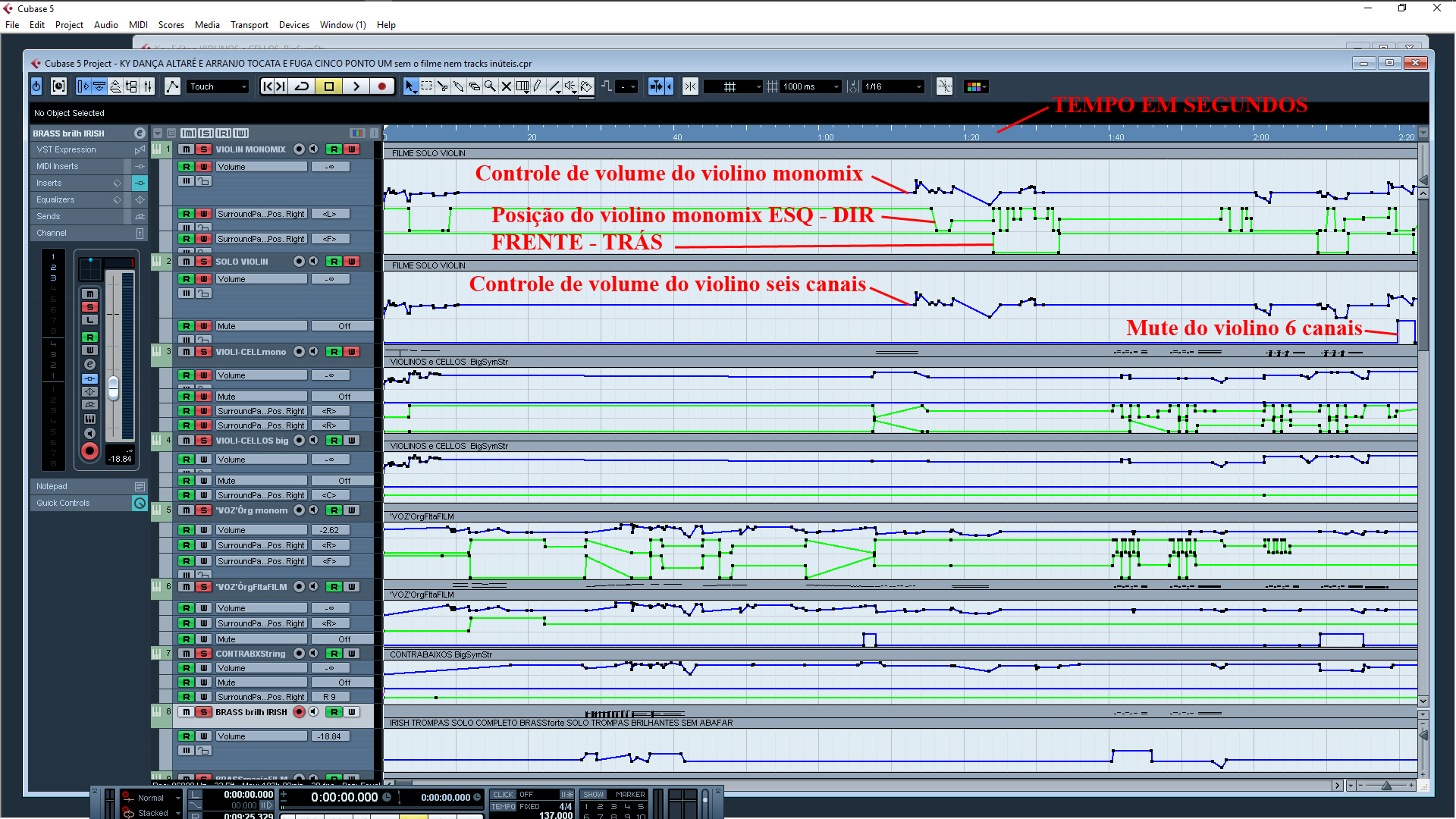Select the Zoom magnifier tool
The image size is (1456, 819).
490,86
